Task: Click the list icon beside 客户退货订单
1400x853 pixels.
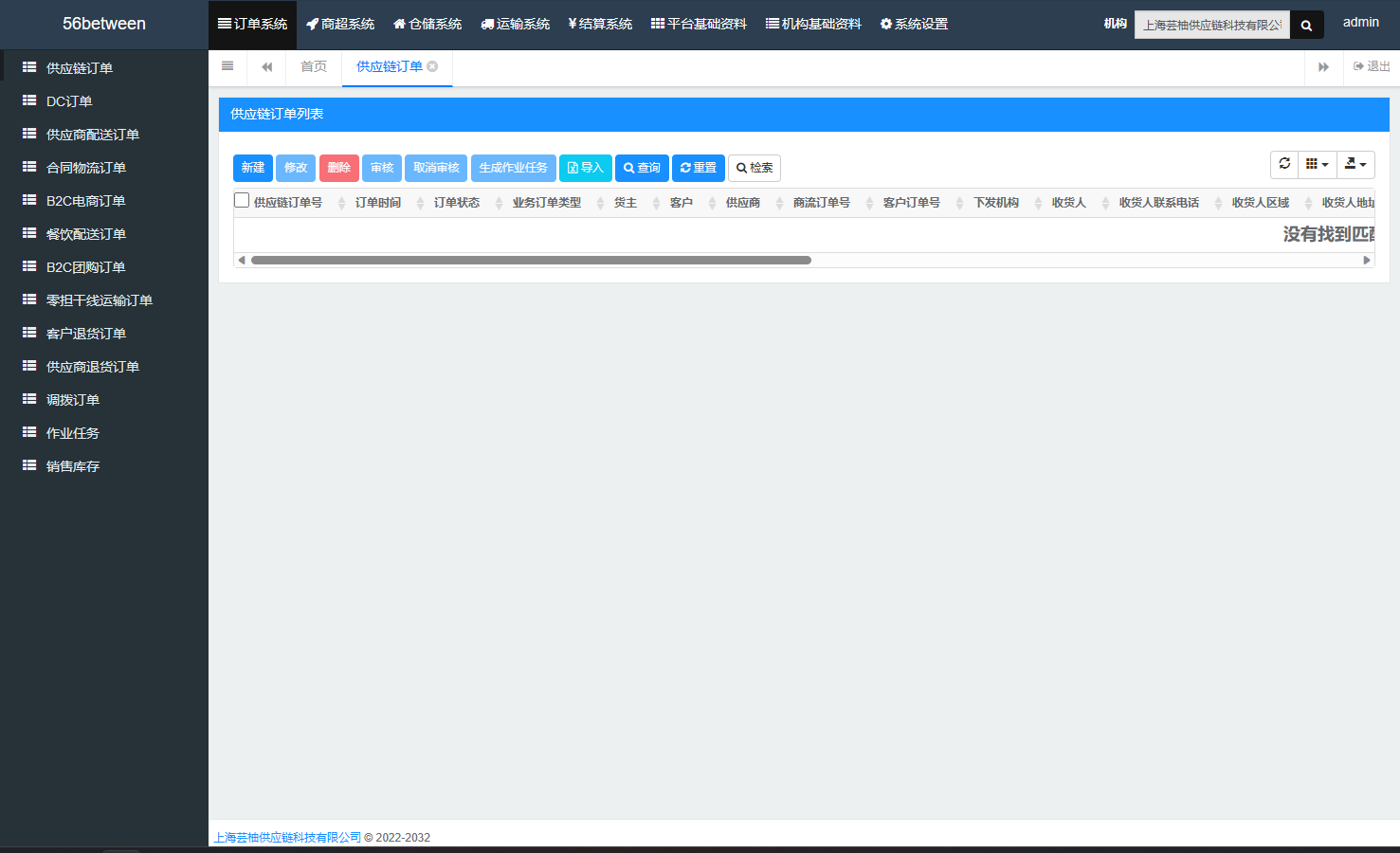Action: click(29, 333)
